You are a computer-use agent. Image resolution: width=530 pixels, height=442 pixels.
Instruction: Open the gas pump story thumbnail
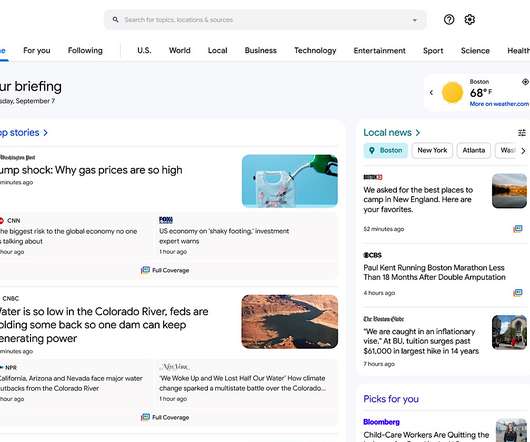coord(290,181)
